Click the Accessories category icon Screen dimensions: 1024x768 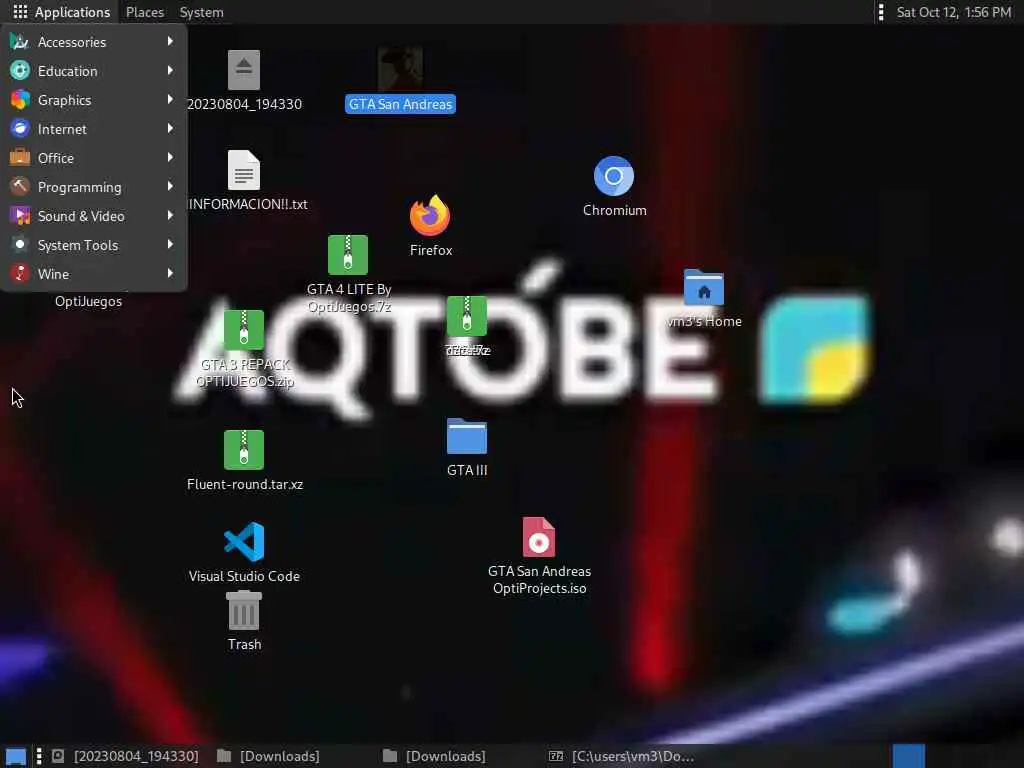tap(20, 42)
